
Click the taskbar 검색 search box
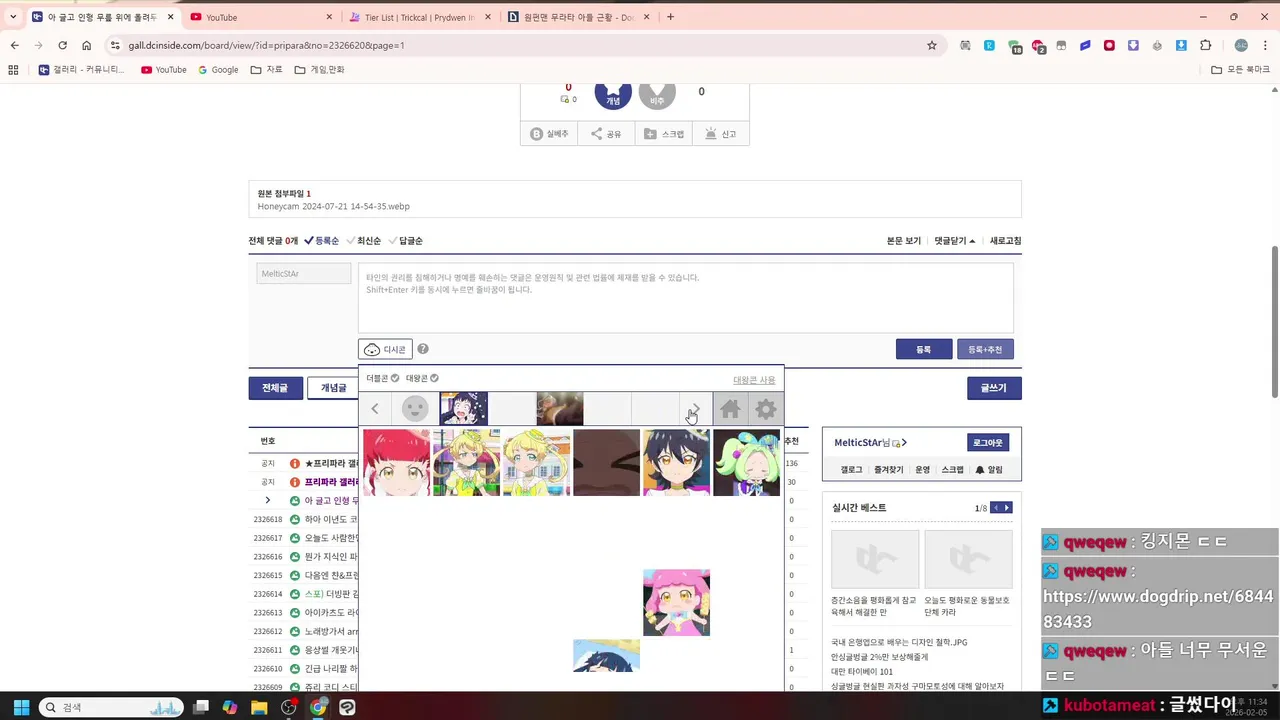(111, 707)
